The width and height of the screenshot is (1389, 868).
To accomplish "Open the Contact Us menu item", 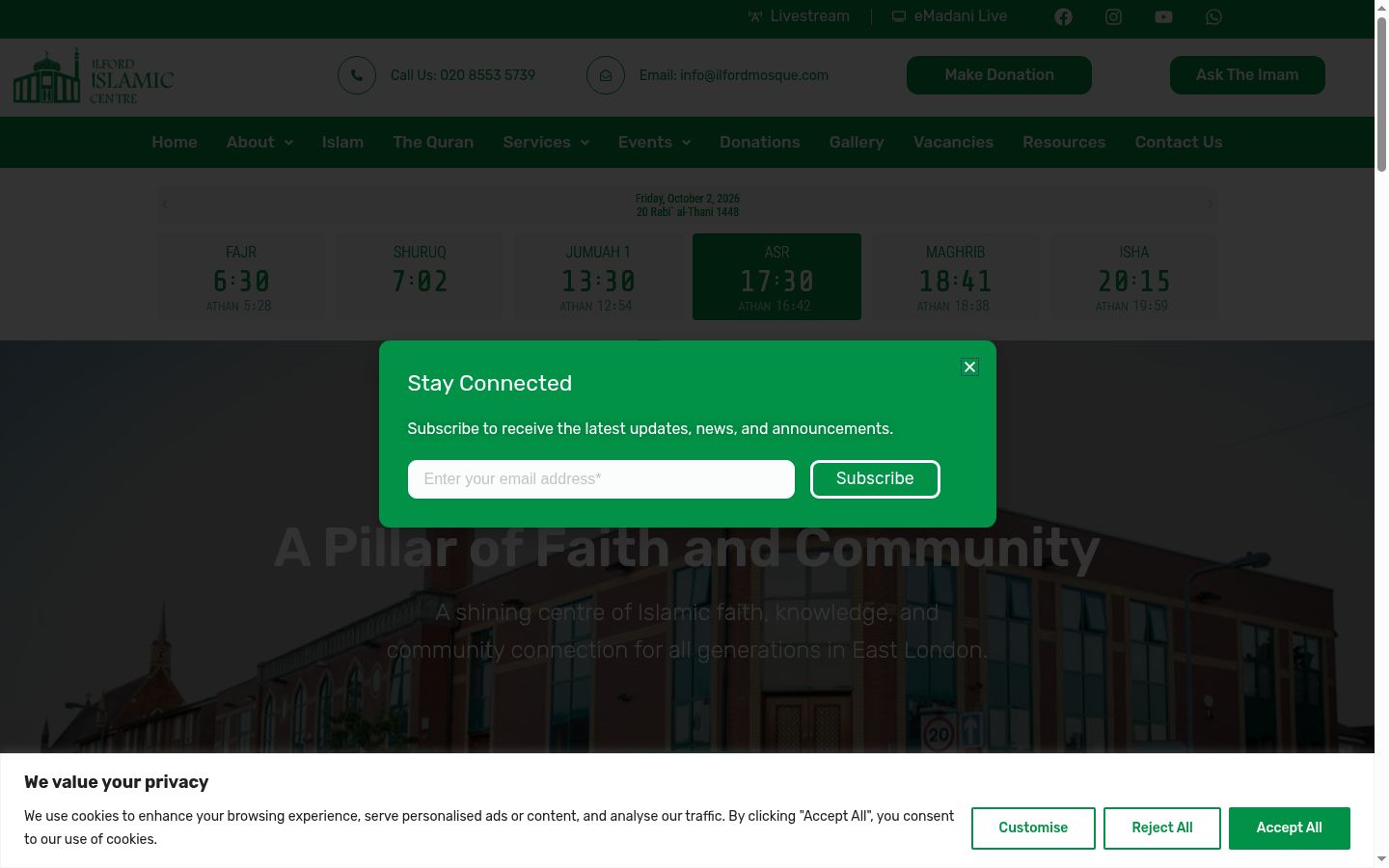I will pyautogui.click(x=1179, y=143).
